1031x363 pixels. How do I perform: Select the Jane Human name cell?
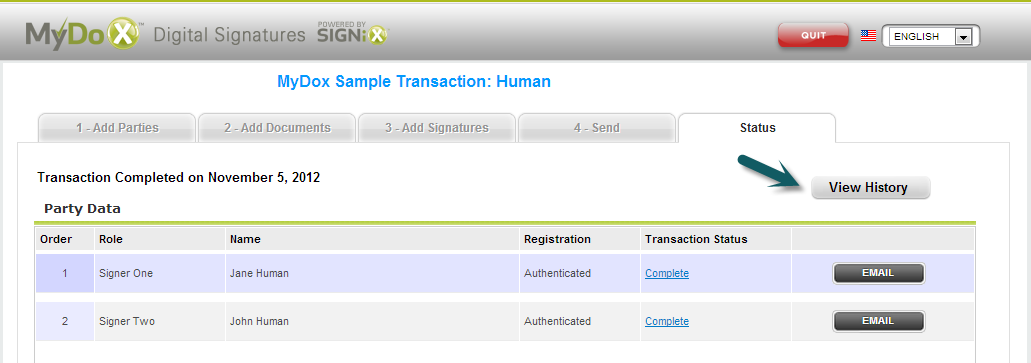(372, 273)
